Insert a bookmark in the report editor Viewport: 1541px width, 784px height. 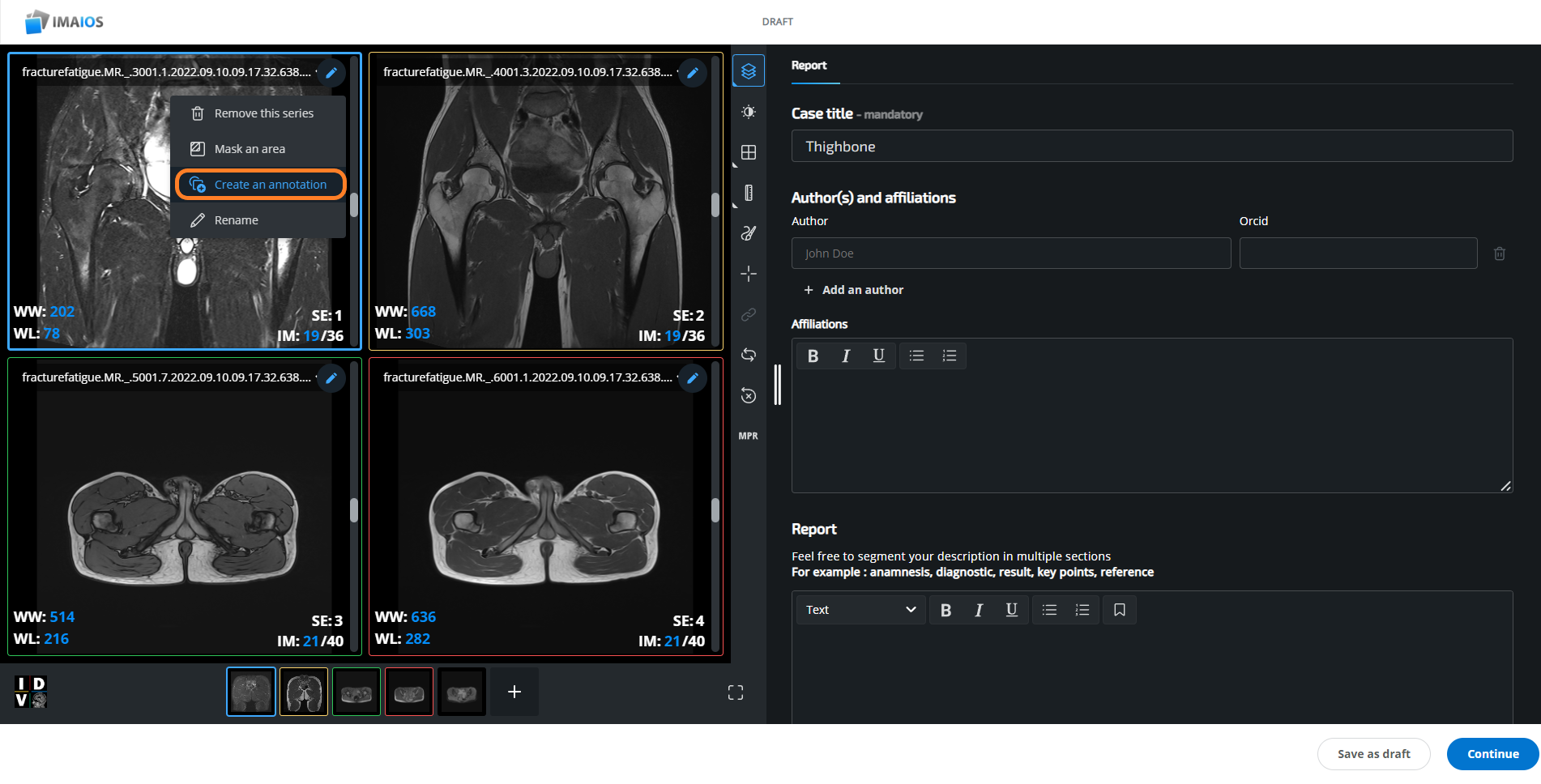pyautogui.click(x=1120, y=610)
